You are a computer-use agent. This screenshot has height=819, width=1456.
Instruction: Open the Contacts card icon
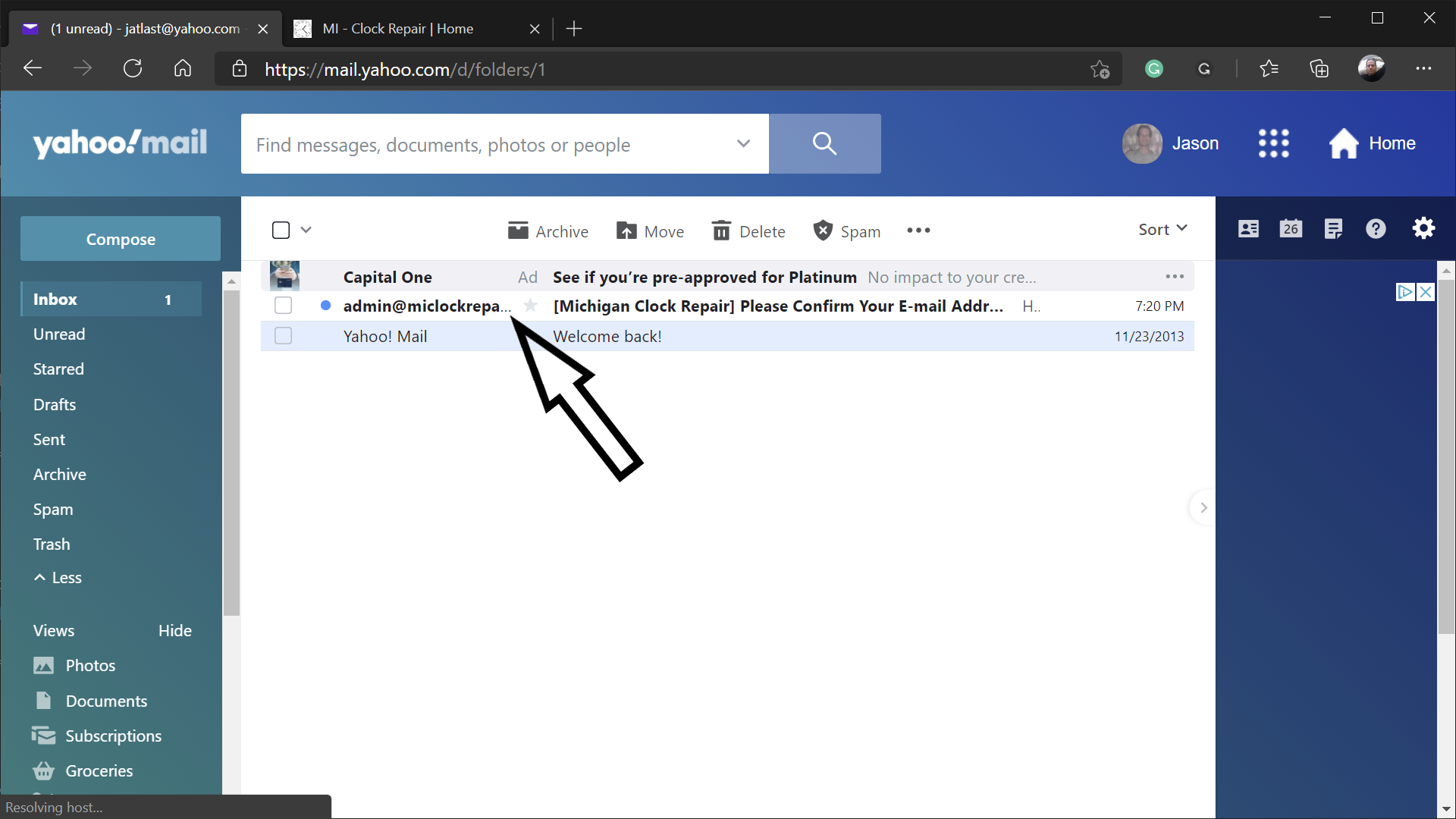tap(1248, 228)
